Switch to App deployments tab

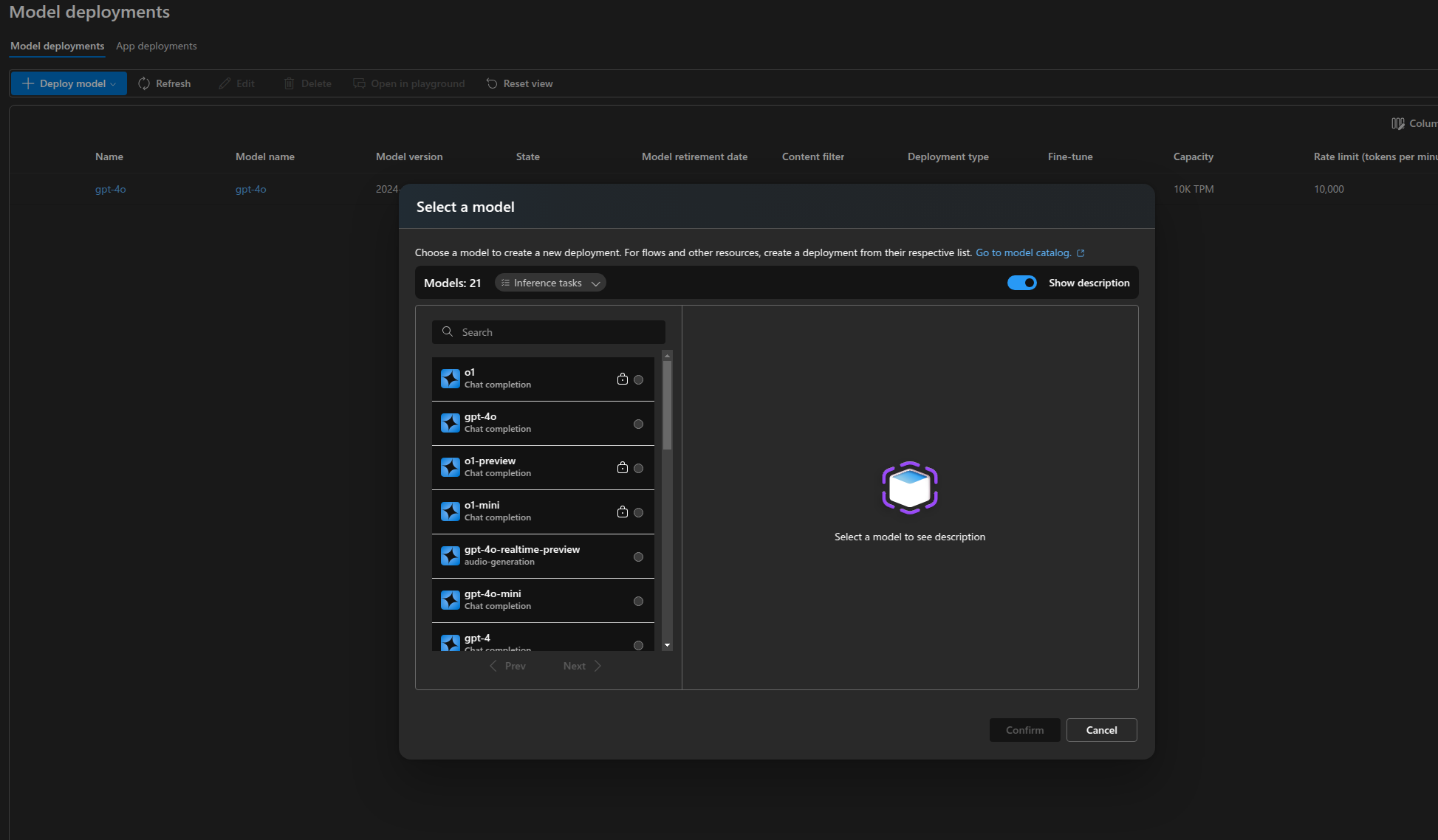click(157, 46)
